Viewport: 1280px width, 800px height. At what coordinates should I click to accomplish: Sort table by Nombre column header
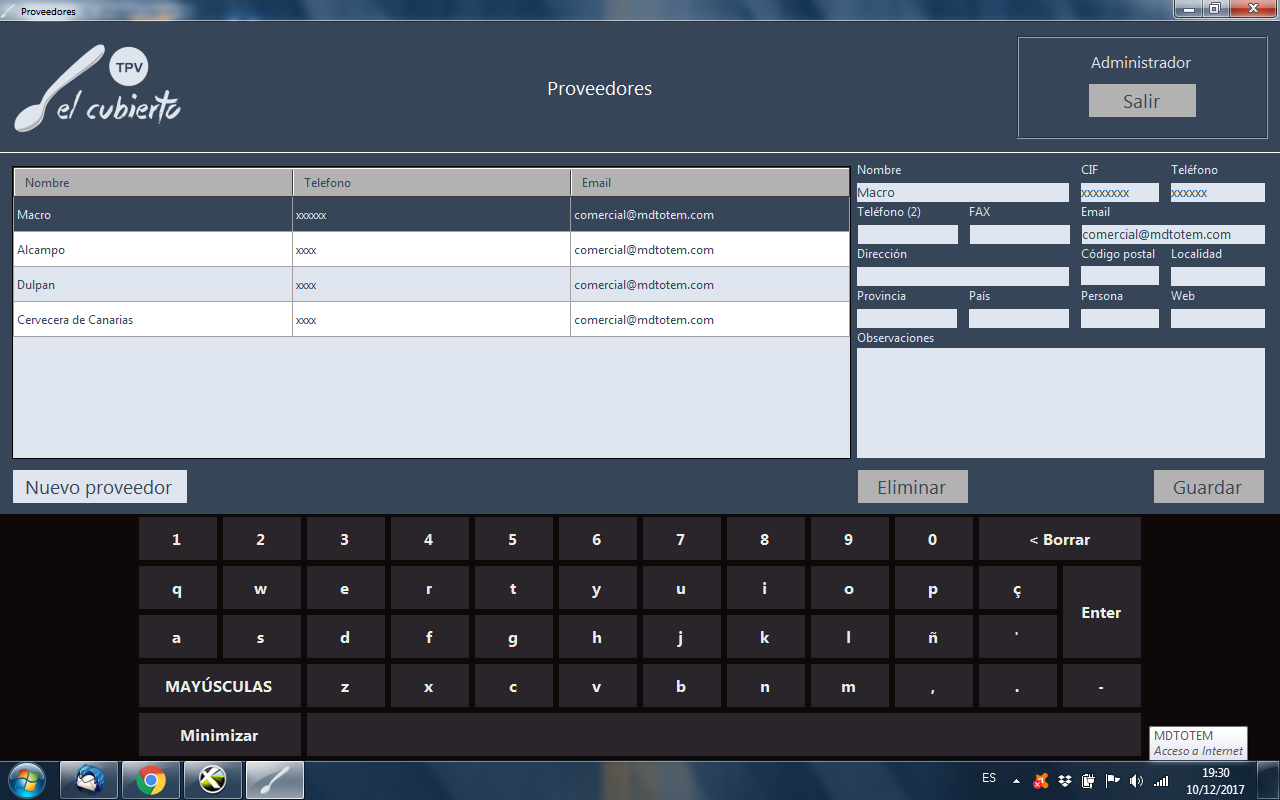point(152,183)
